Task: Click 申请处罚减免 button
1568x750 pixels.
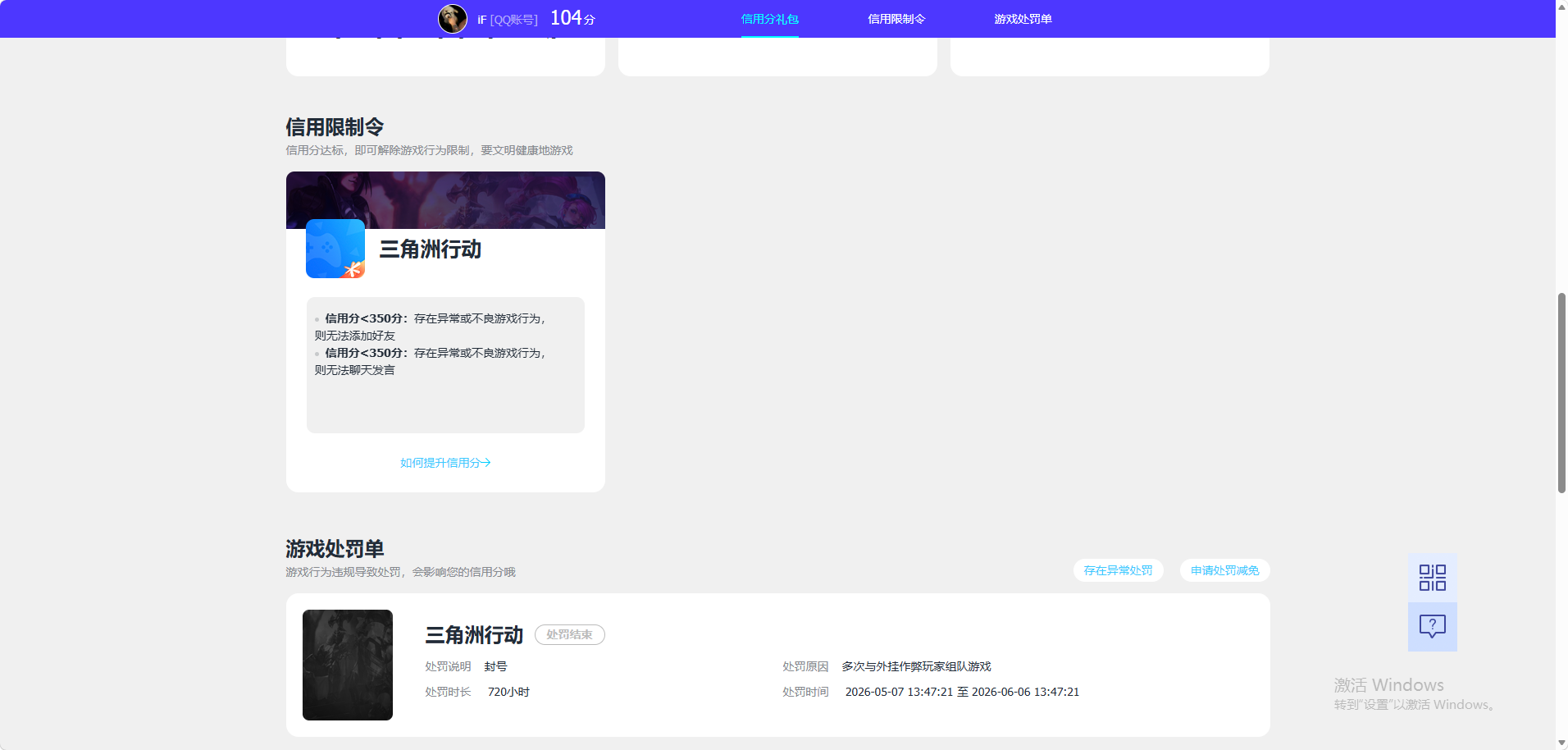Action: [x=1224, y=570]
